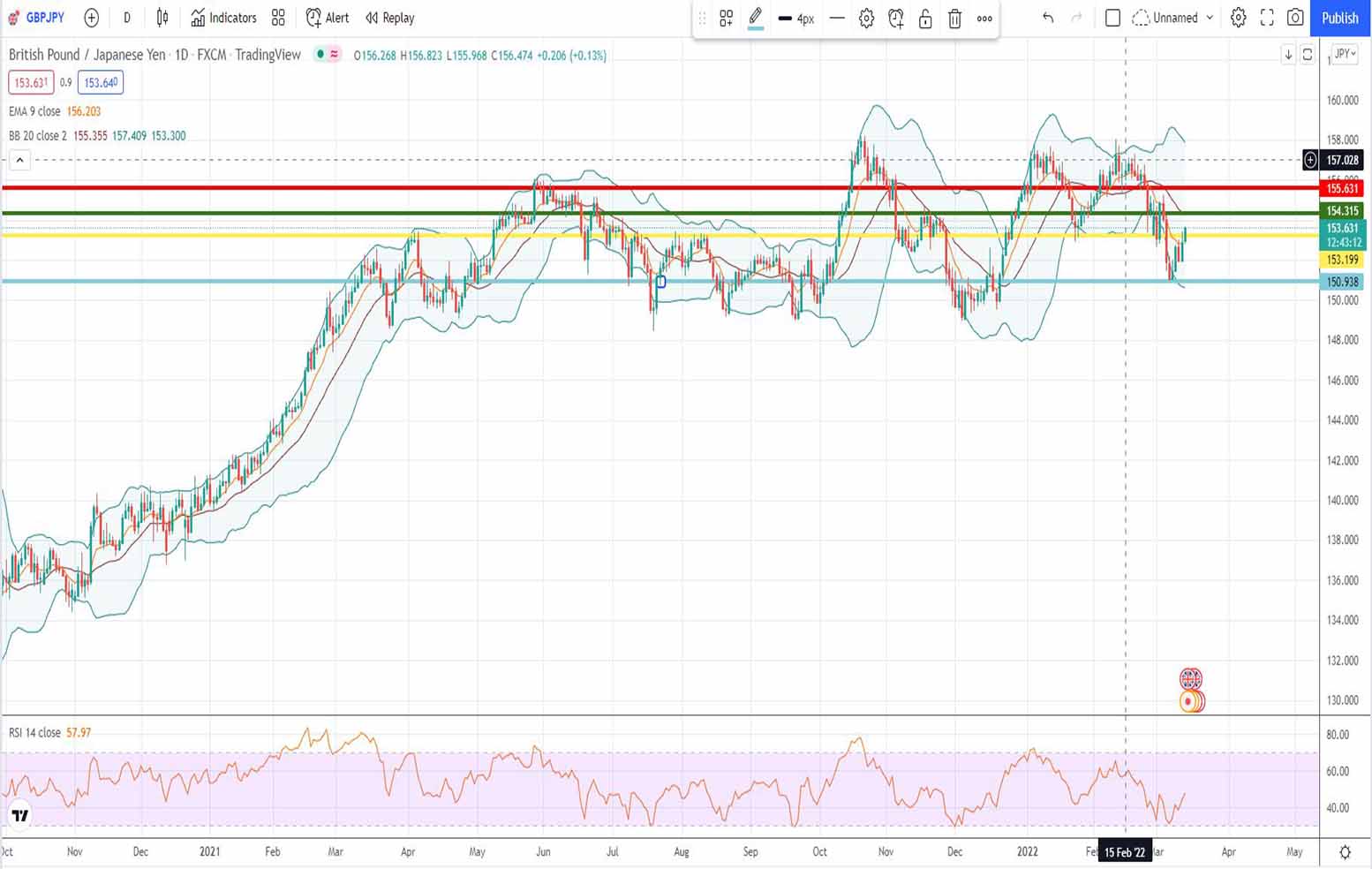Collapse the indicator legend with the chevron
Image resolution: width=1372 pixels, height=869 pixels.
(19, 160)
